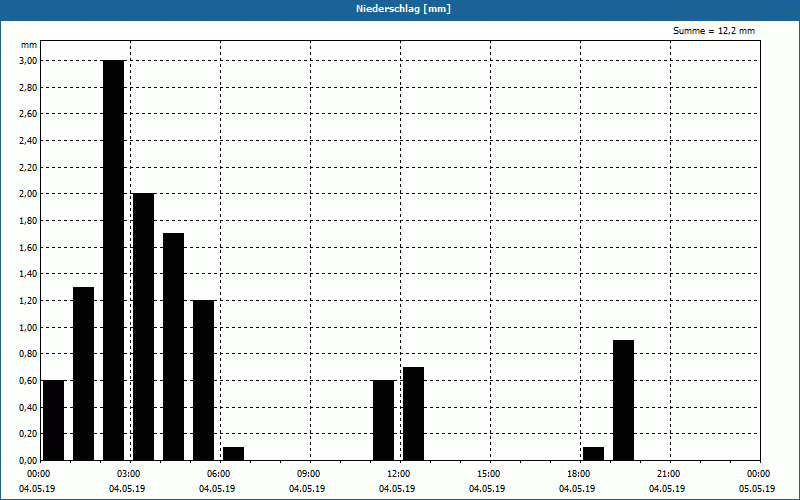Select the "18:00" time label
The width and height of the screenshot is (800, 500).
coord(579,474)
